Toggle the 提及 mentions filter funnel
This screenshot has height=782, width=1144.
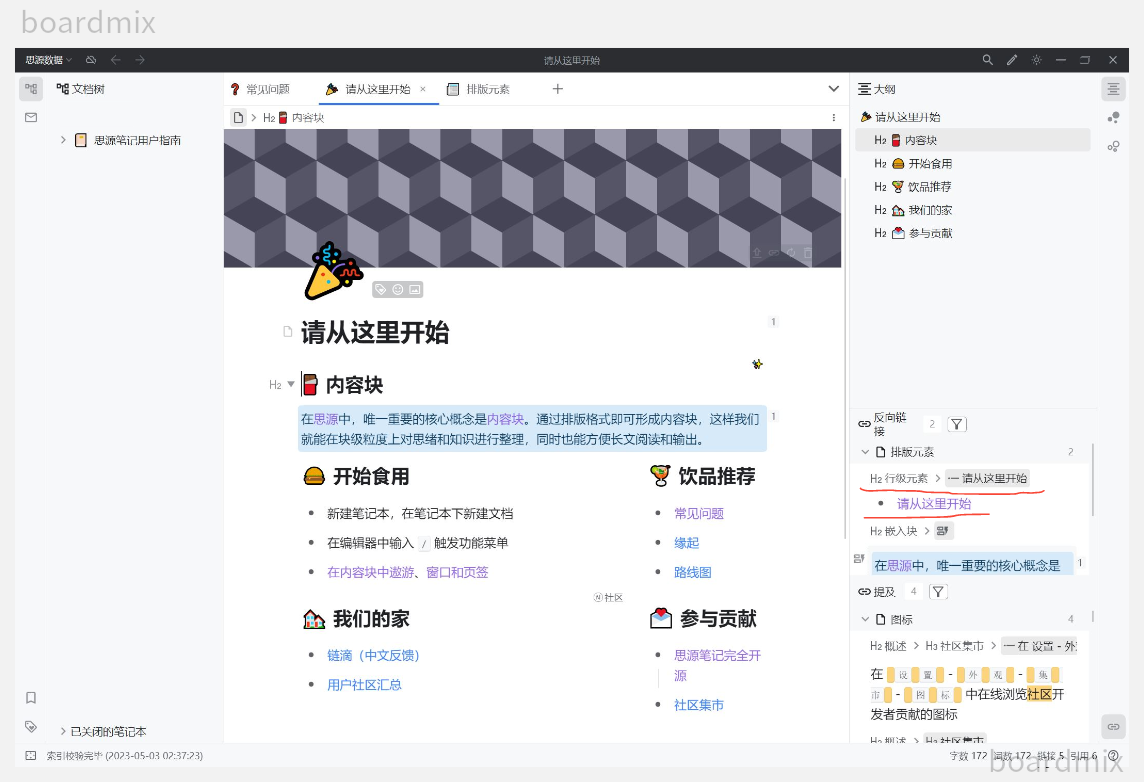pos(937,591)
